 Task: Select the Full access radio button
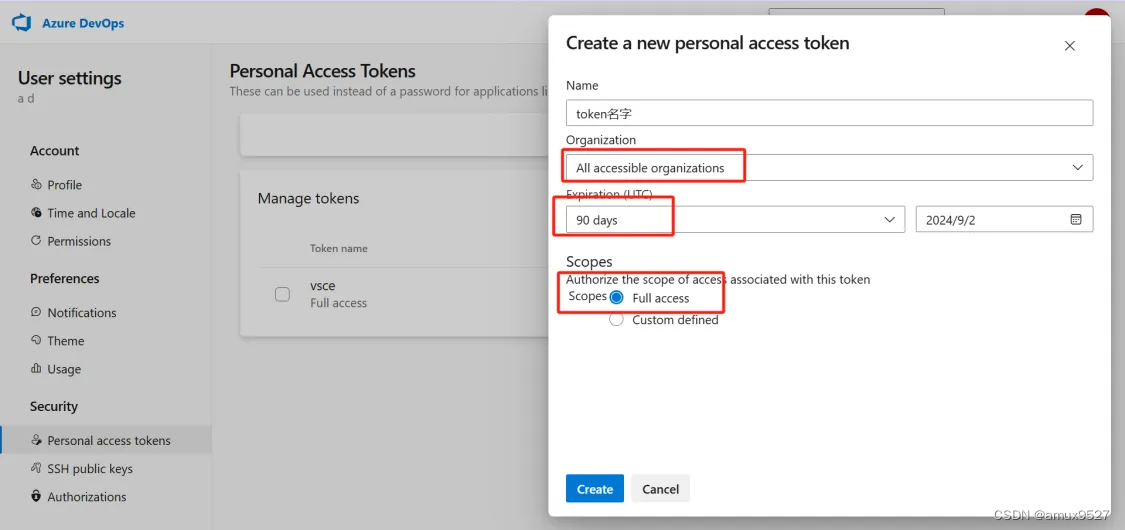[616, 298]
